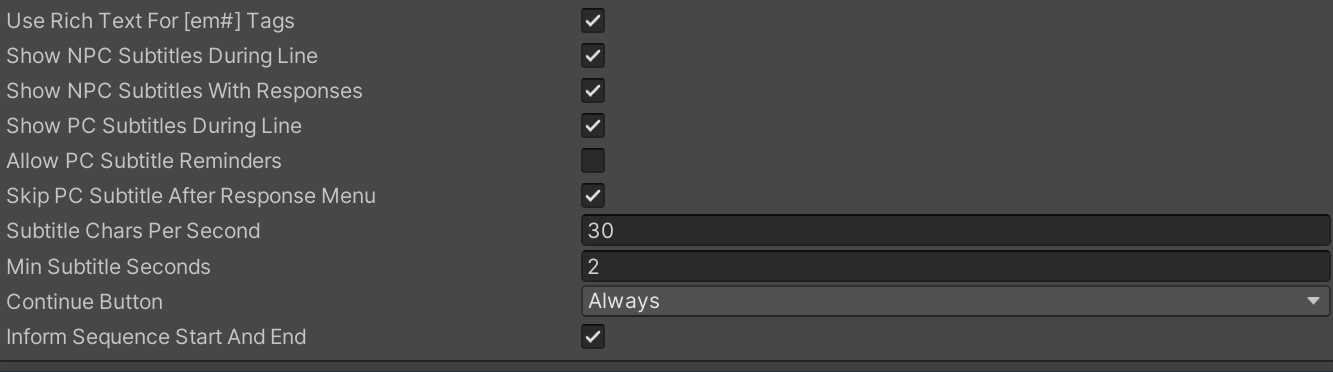Select the Always value in Continue Button
Viewport: 1333px width, 372px height.
[x=624, y=301]
